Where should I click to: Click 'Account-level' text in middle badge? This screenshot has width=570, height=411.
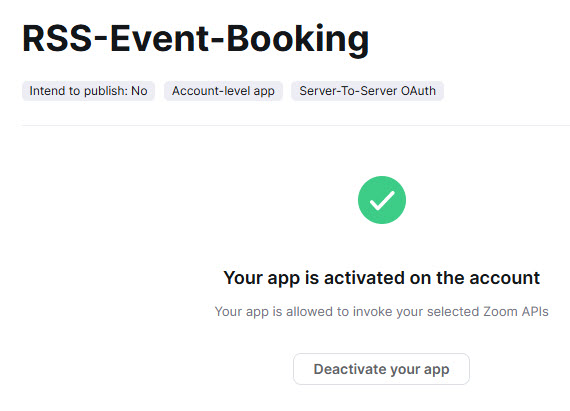click(x=211, y=91)
